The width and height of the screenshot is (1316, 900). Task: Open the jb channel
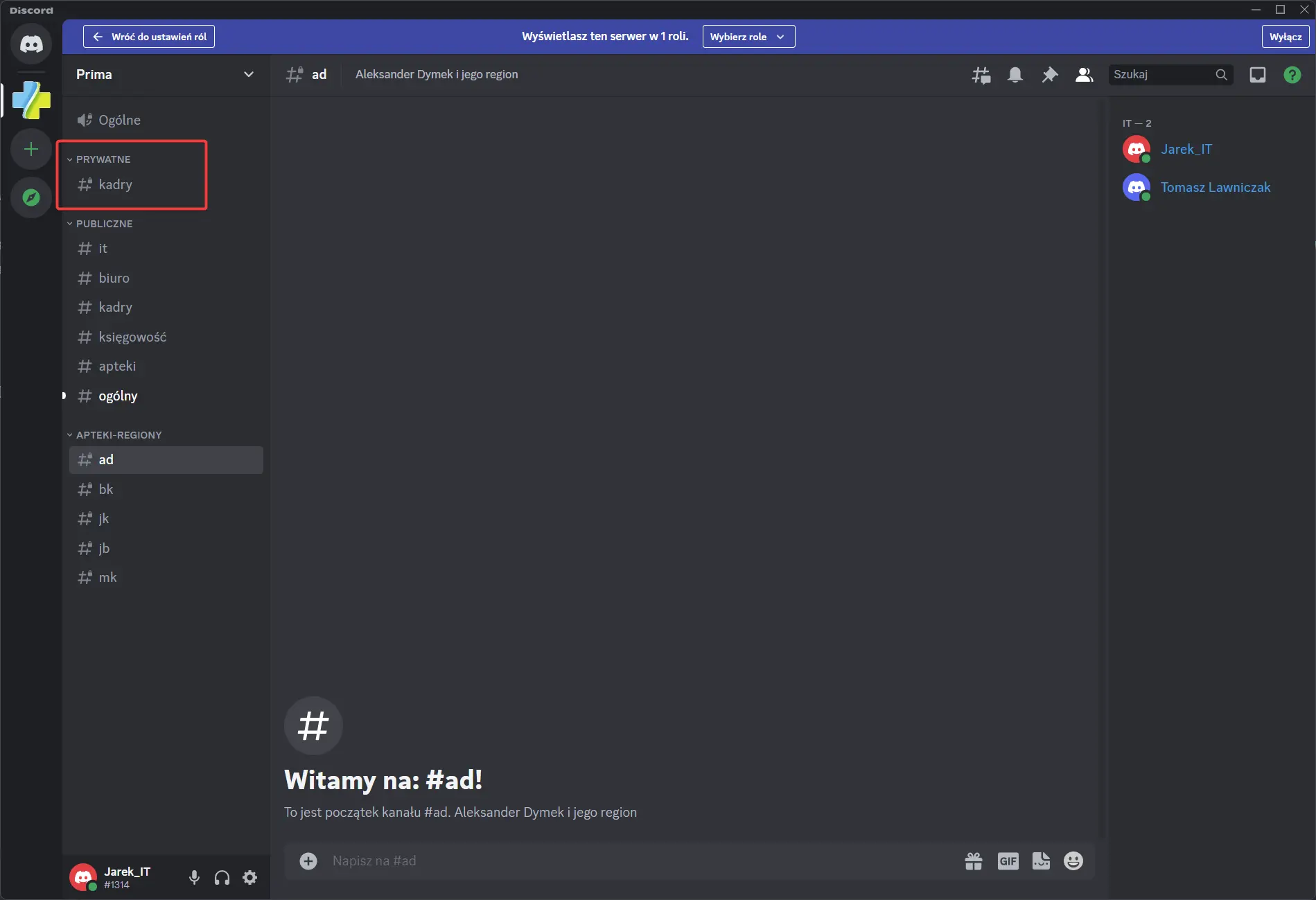coord(166,549)
